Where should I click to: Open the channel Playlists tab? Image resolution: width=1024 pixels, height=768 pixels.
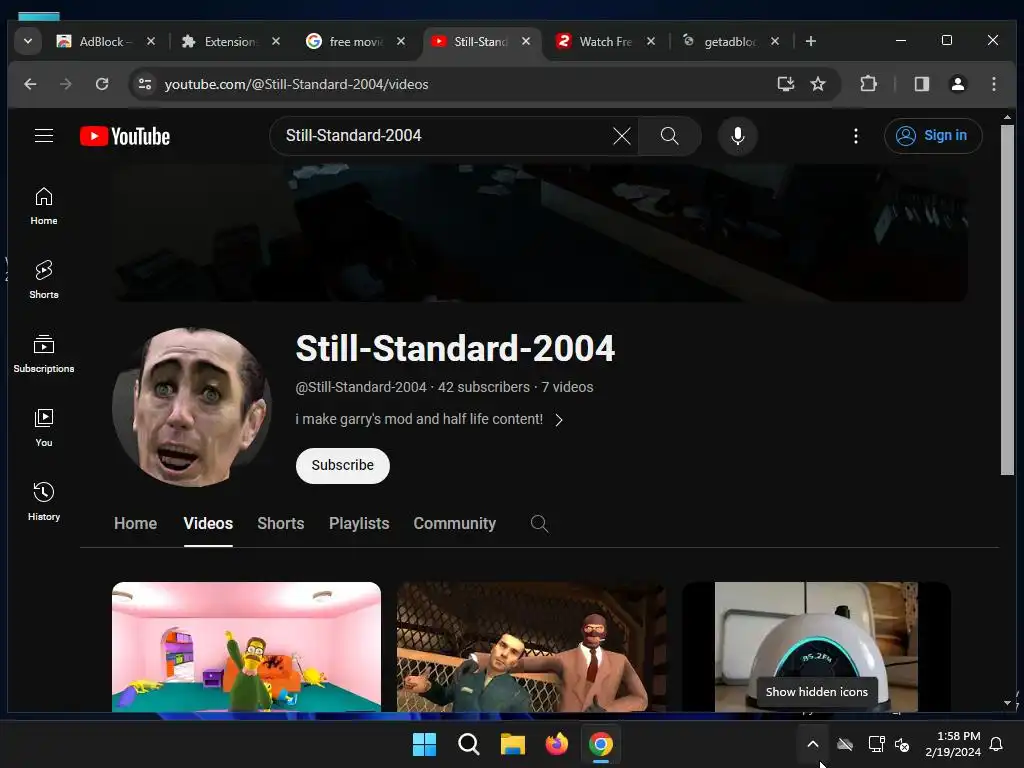coord(359,524)
